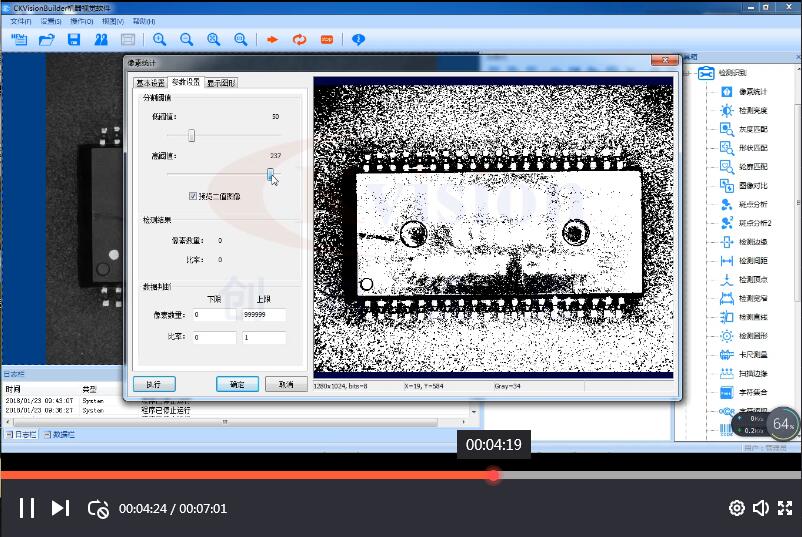
Task: Fit image to window magnifier icon
Action: pyautogui.click(x=214, y=39)
